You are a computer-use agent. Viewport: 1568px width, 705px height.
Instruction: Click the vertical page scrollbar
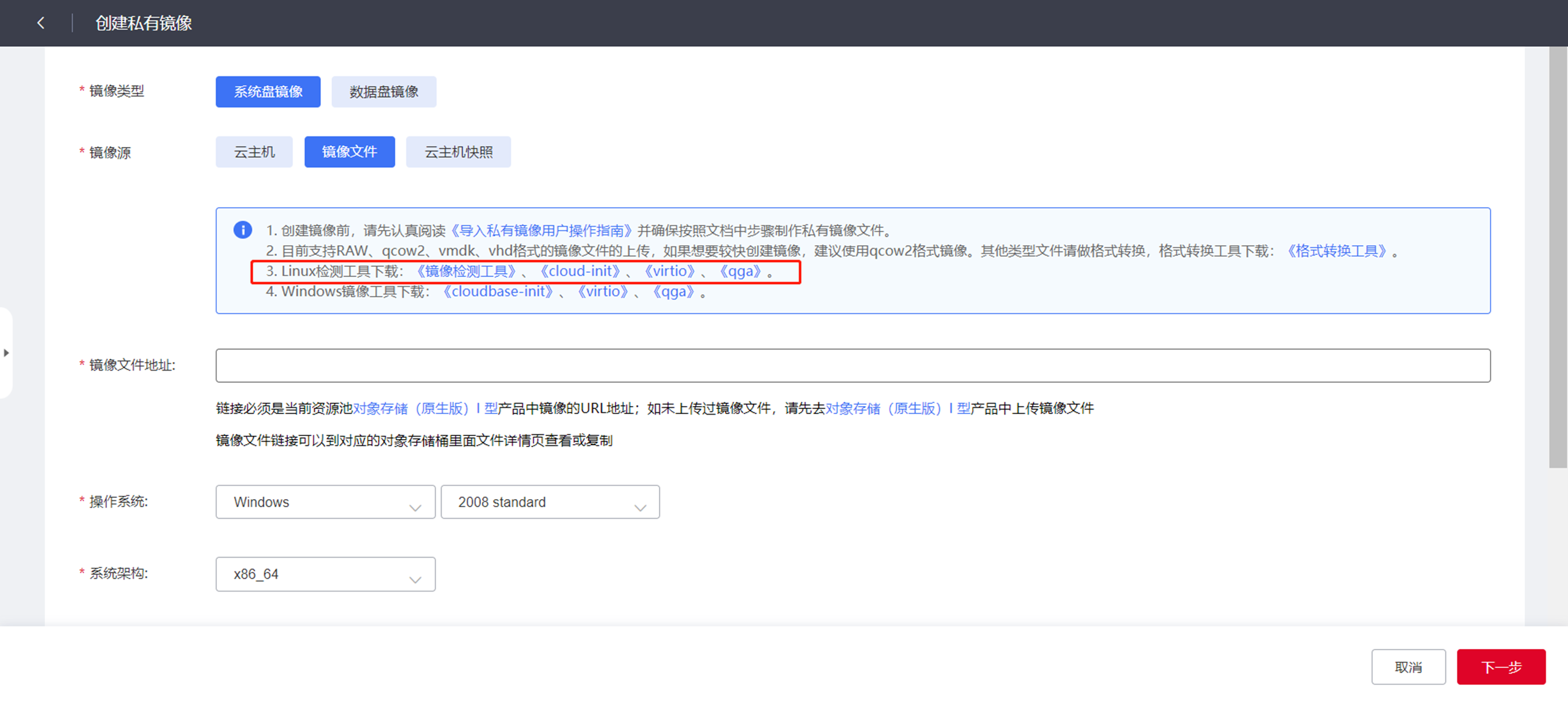(1558, 256)
